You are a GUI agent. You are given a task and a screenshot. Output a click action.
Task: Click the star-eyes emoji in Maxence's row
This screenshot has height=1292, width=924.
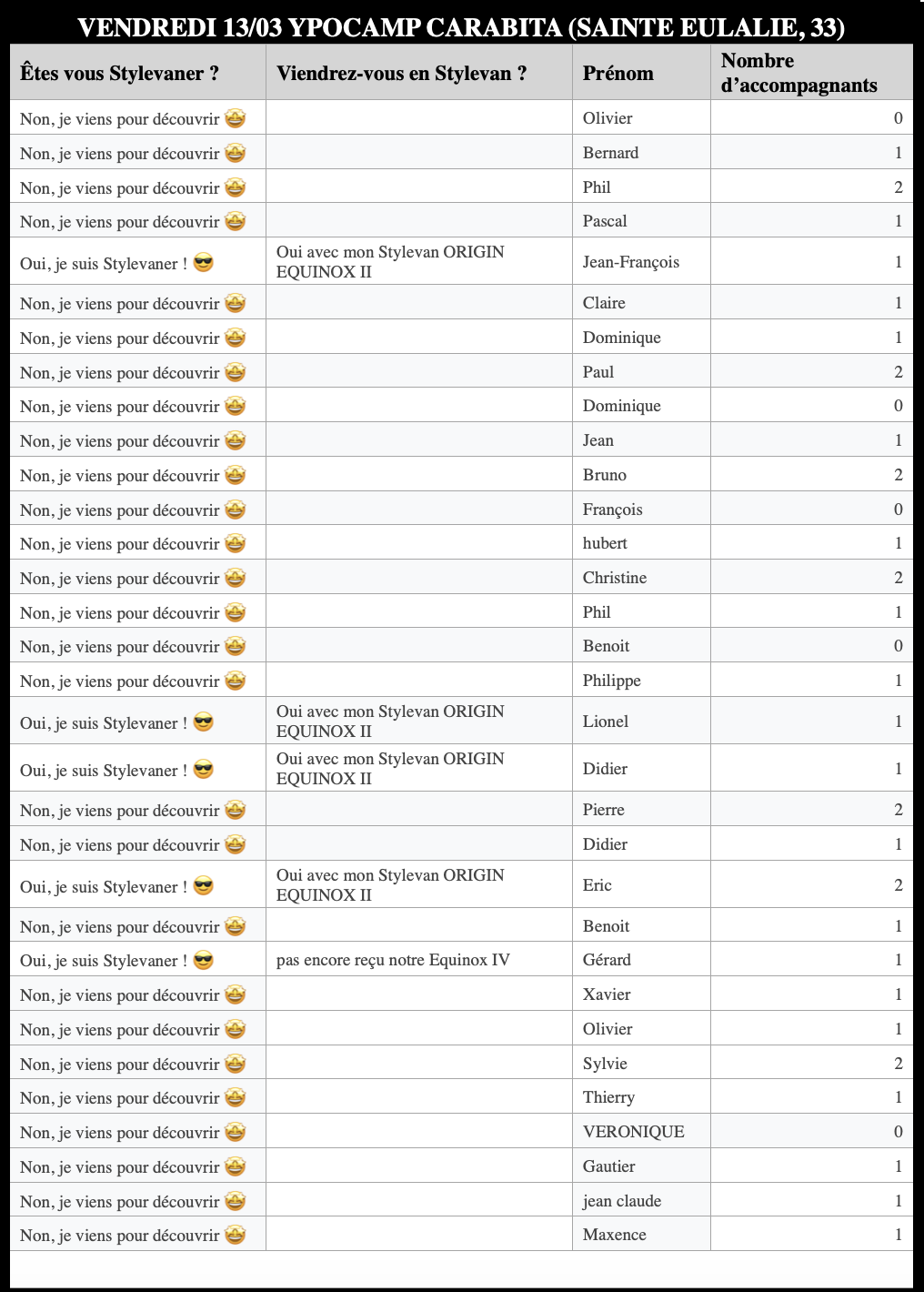pyautogui.click(x=236, y=1235)
